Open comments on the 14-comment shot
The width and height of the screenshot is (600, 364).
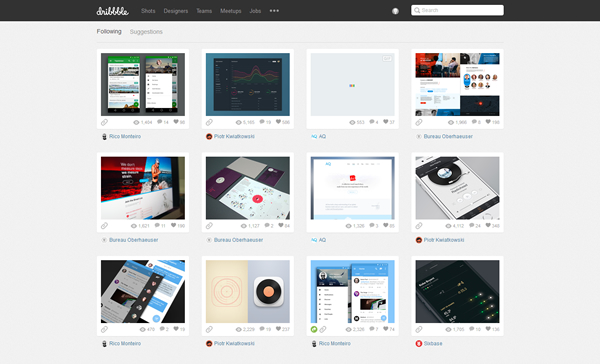[160, 122]
